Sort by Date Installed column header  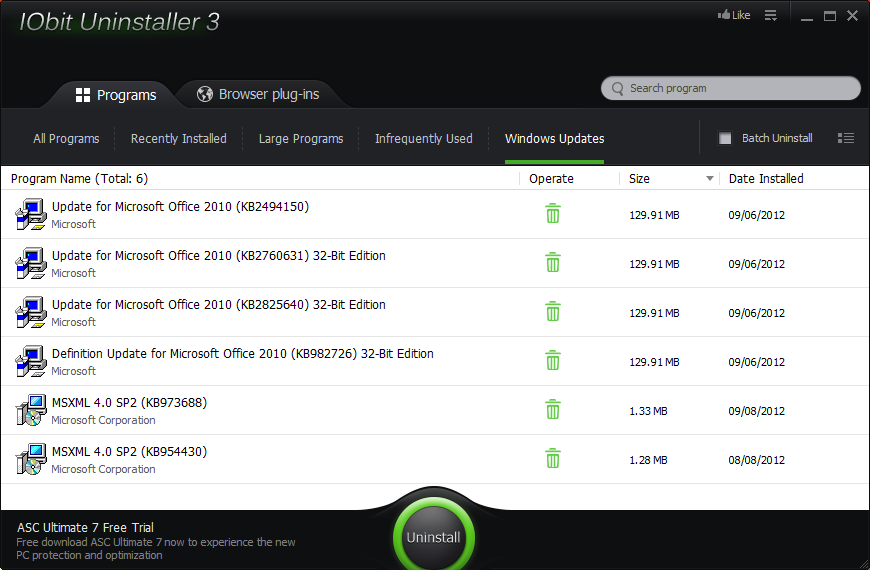[x=766, y=179]
